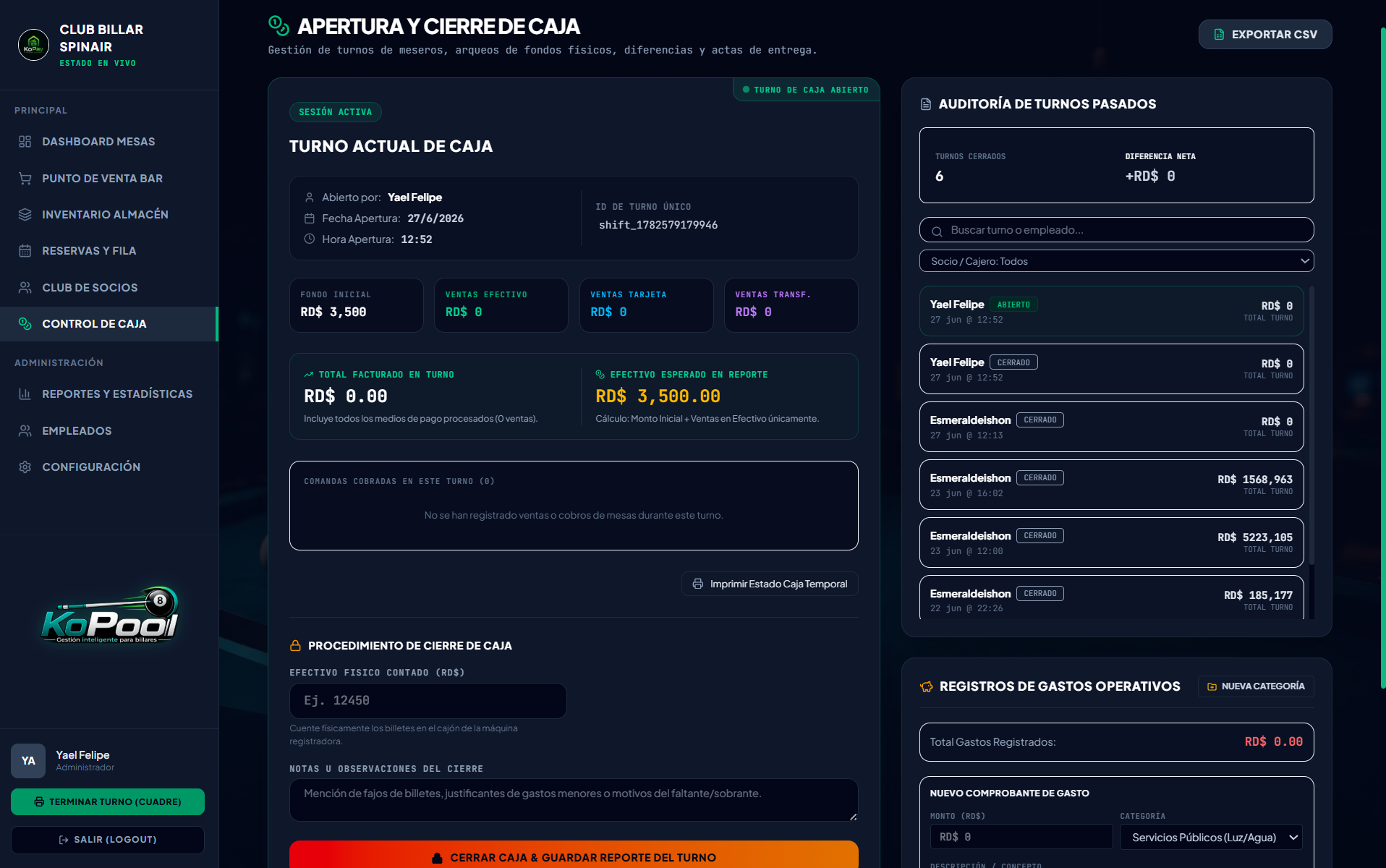Click Inventario Almacén layers icon

[25, 215]
